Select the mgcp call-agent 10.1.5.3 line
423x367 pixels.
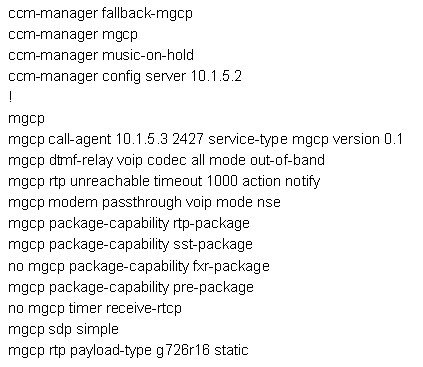(x=205, y=139)
